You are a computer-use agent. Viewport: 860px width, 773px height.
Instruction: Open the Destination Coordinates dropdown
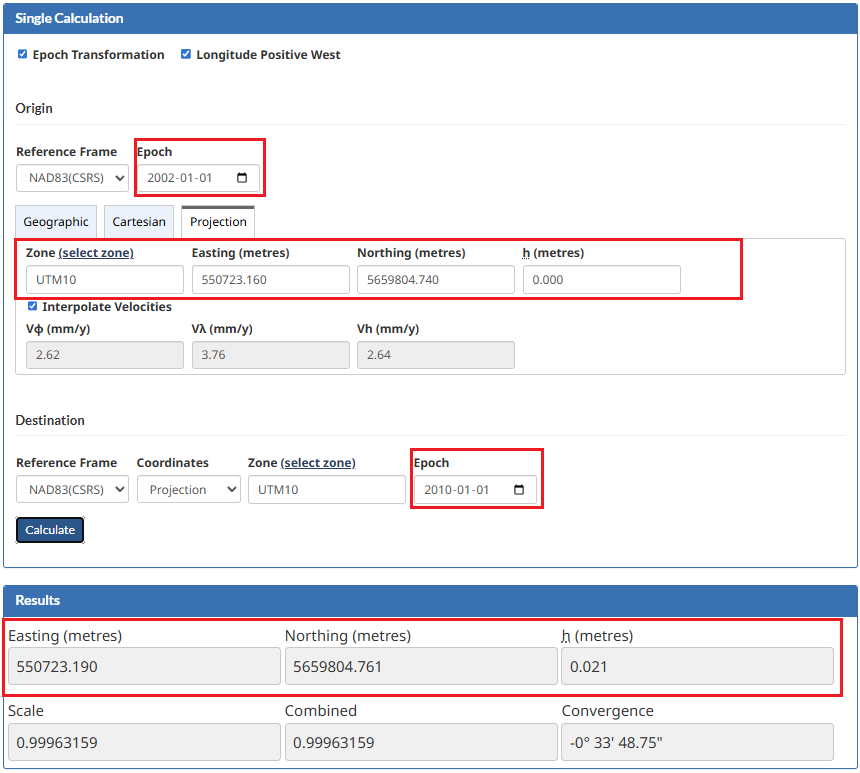(x=188, y=490)
